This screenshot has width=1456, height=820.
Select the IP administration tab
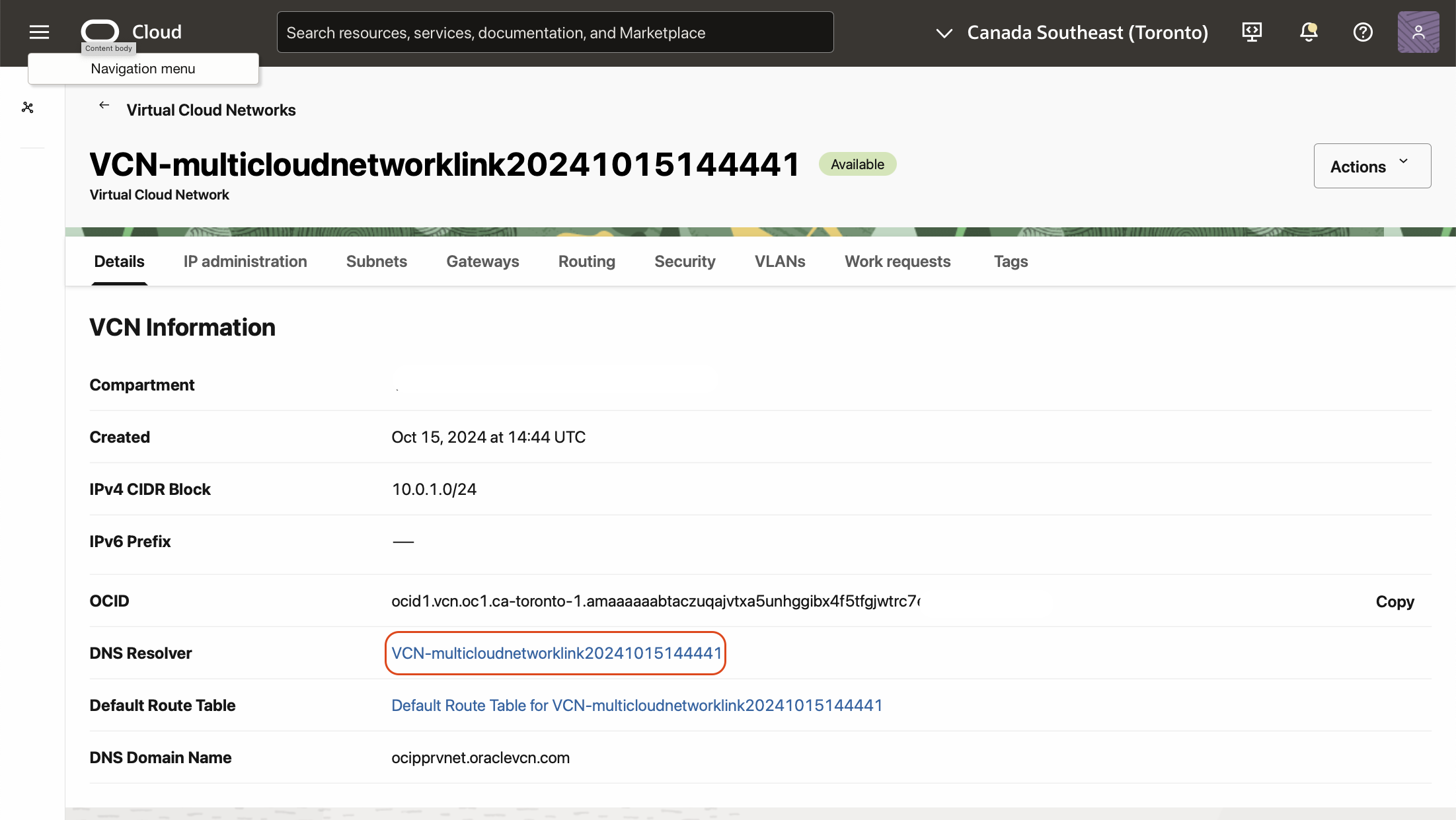click(x=245, y=262)
